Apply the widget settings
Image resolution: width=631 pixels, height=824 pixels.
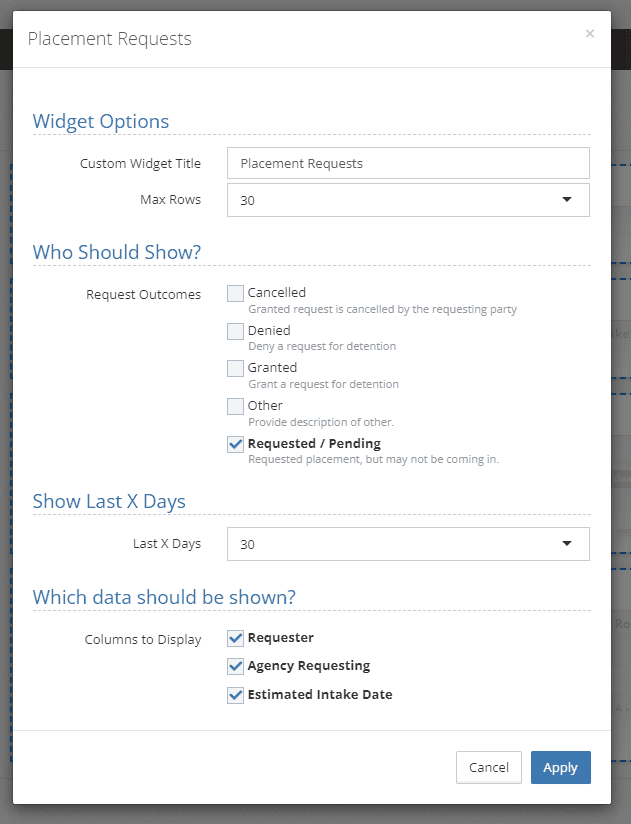point(561,767)
